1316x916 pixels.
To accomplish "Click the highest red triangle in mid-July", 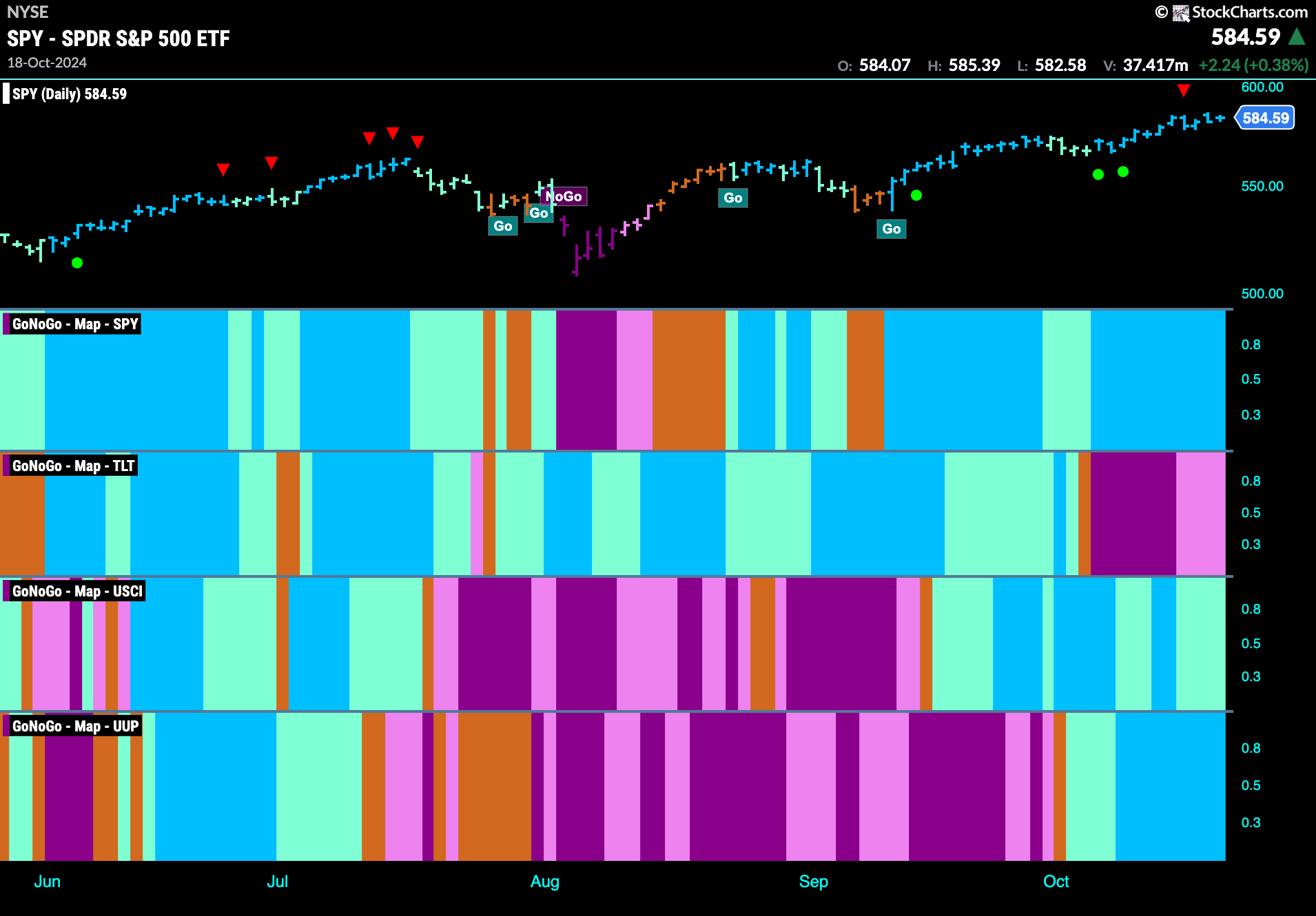I will pyautogui.click(x=393, y=133).
